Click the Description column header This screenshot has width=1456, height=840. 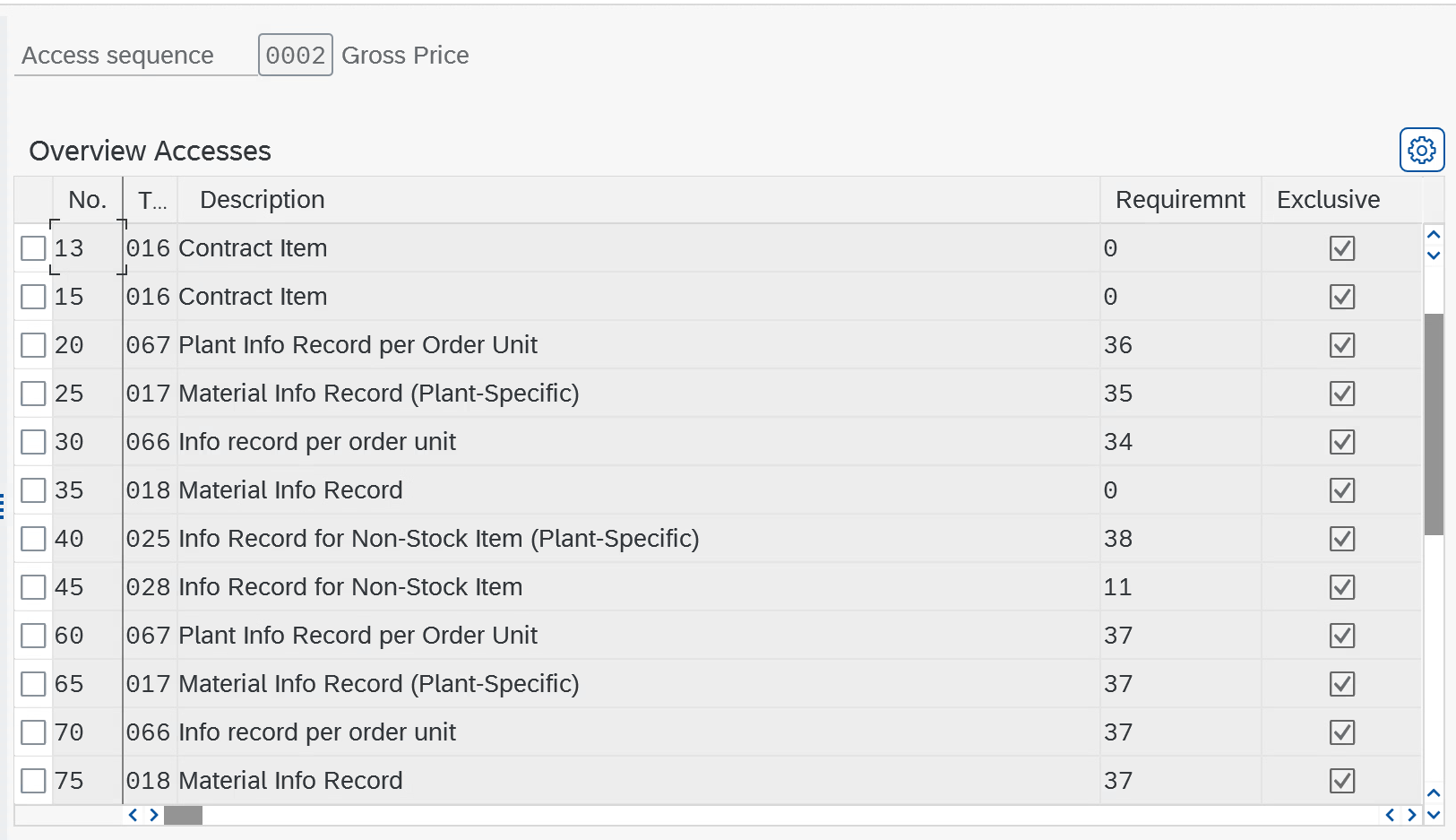click(x=262, y=200)
